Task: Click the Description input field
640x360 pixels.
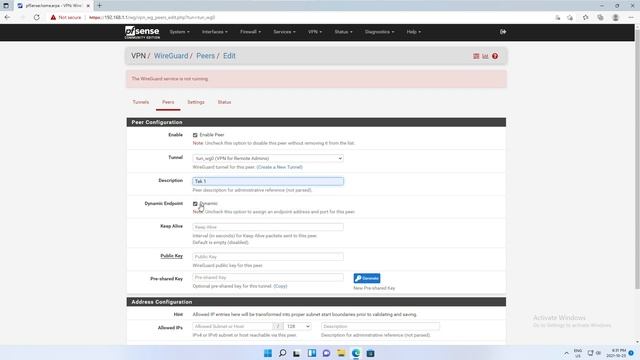Action: (x=268, y=181)
